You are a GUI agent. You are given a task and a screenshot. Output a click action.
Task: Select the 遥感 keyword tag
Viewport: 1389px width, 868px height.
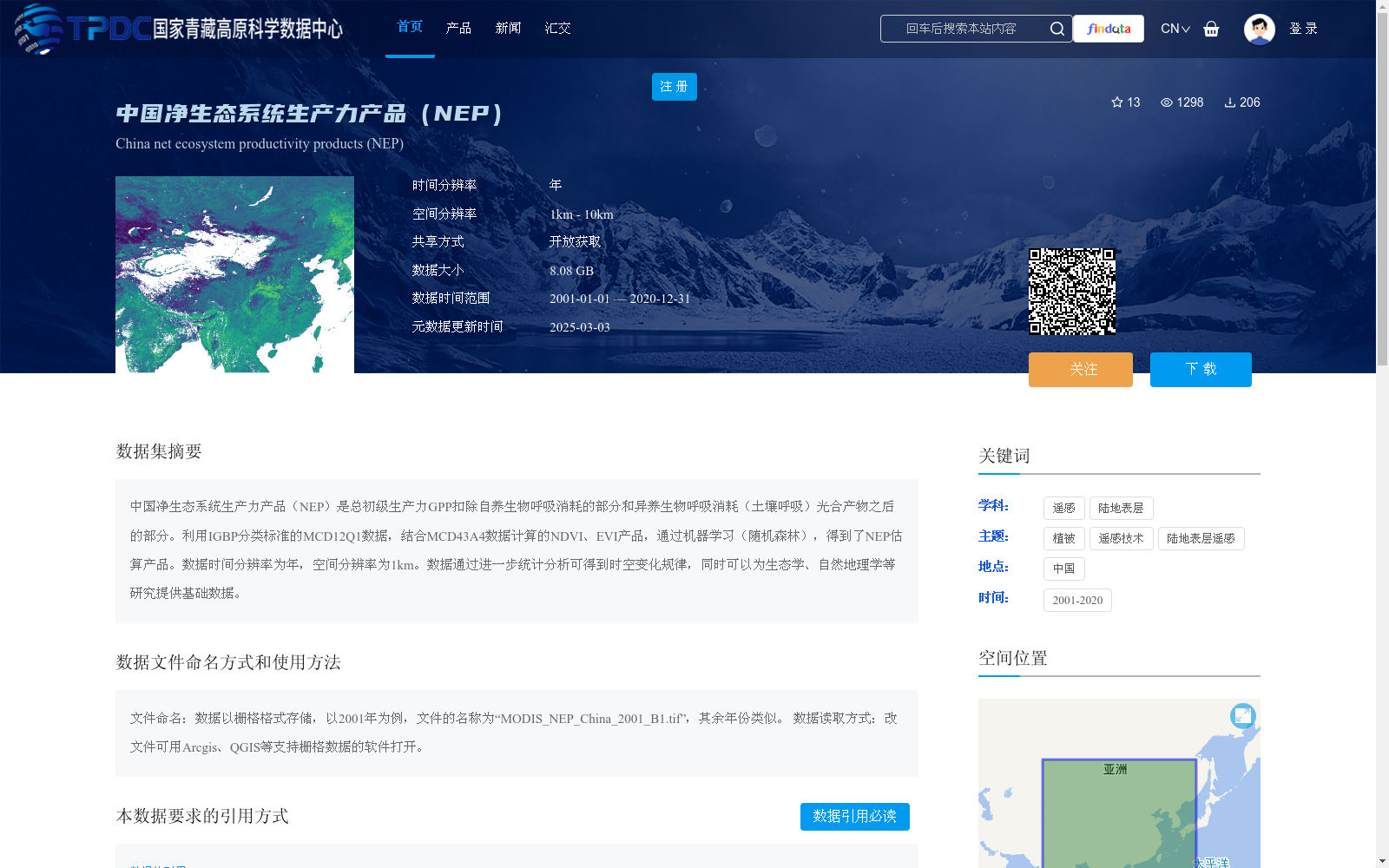click(x=1064, y=509)
